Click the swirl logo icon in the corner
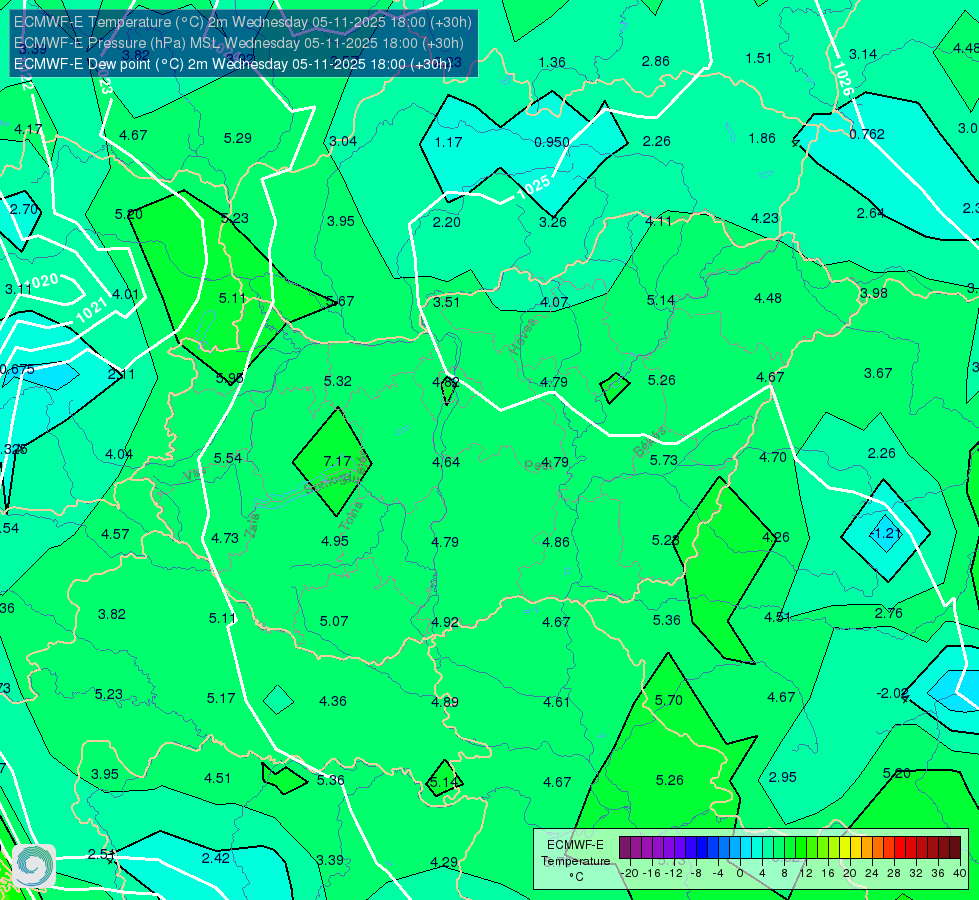Viewport: 979px width, 900px height. (34, 865)
